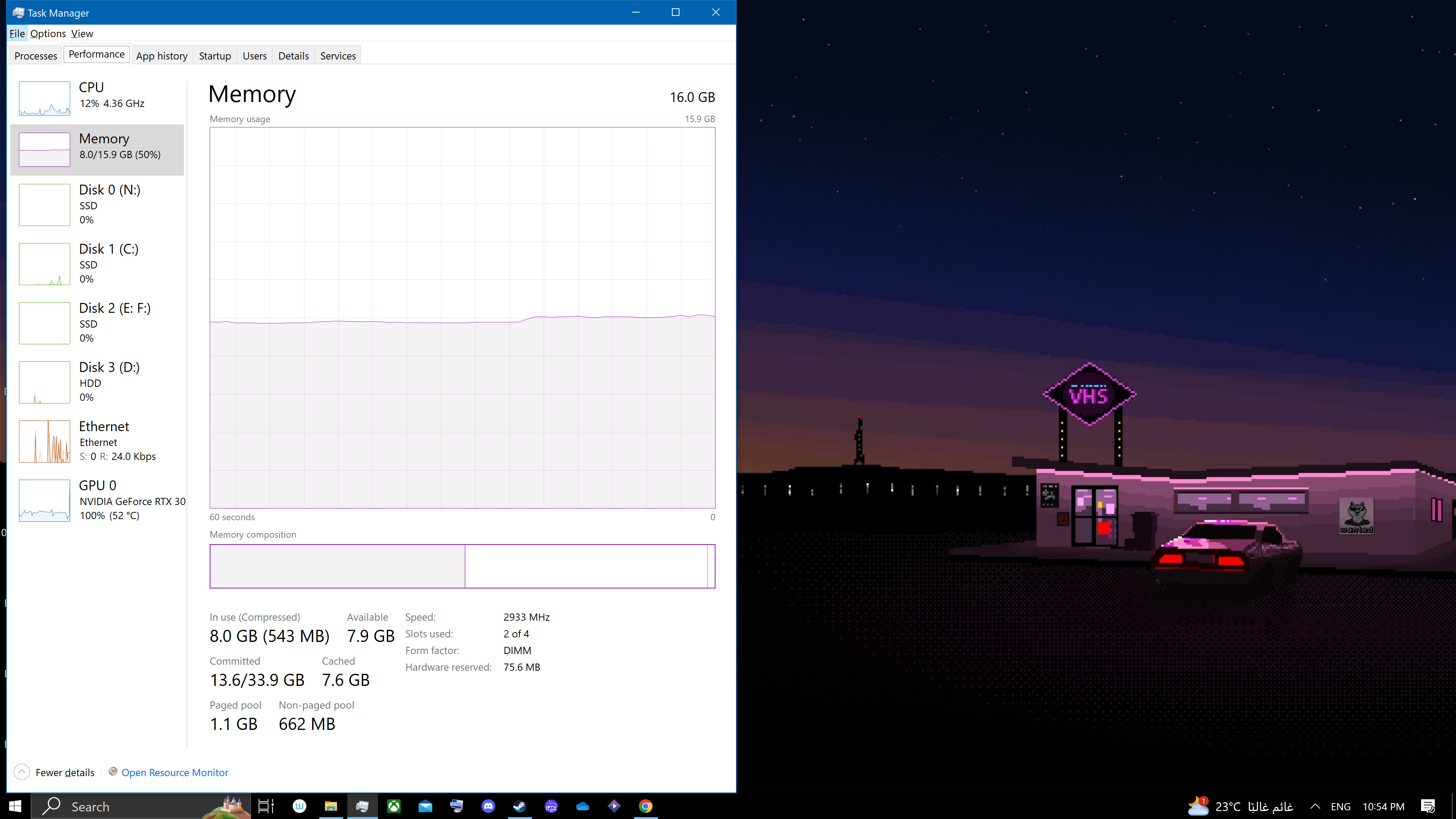
Task: Open OneDrive cloud icon on taskbar
Action: click(x=583, y=806)
